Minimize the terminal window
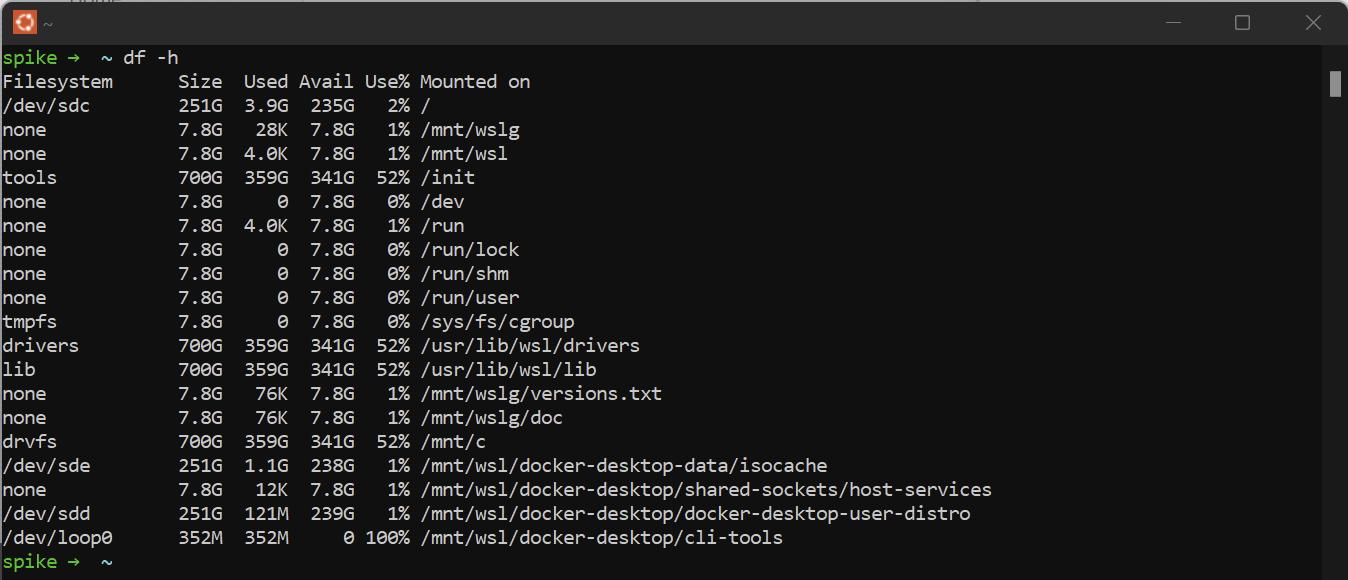This screenshot has height=580, width=1348. pyautogui.click(x=1172, y=22)
